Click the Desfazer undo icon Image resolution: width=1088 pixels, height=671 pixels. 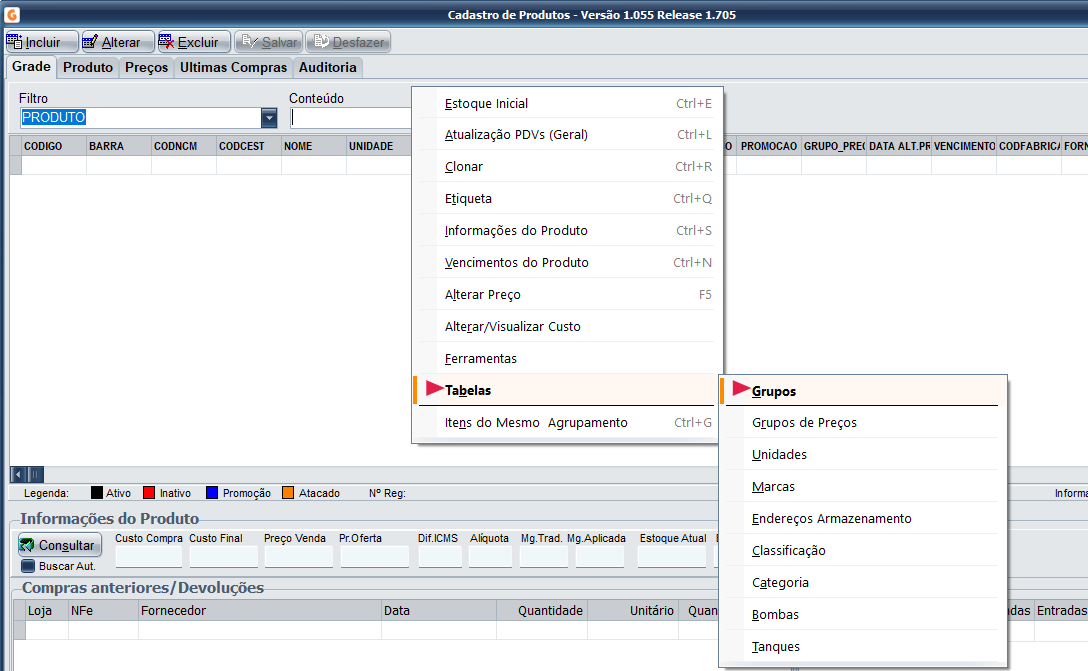click(x=321, y=42)
